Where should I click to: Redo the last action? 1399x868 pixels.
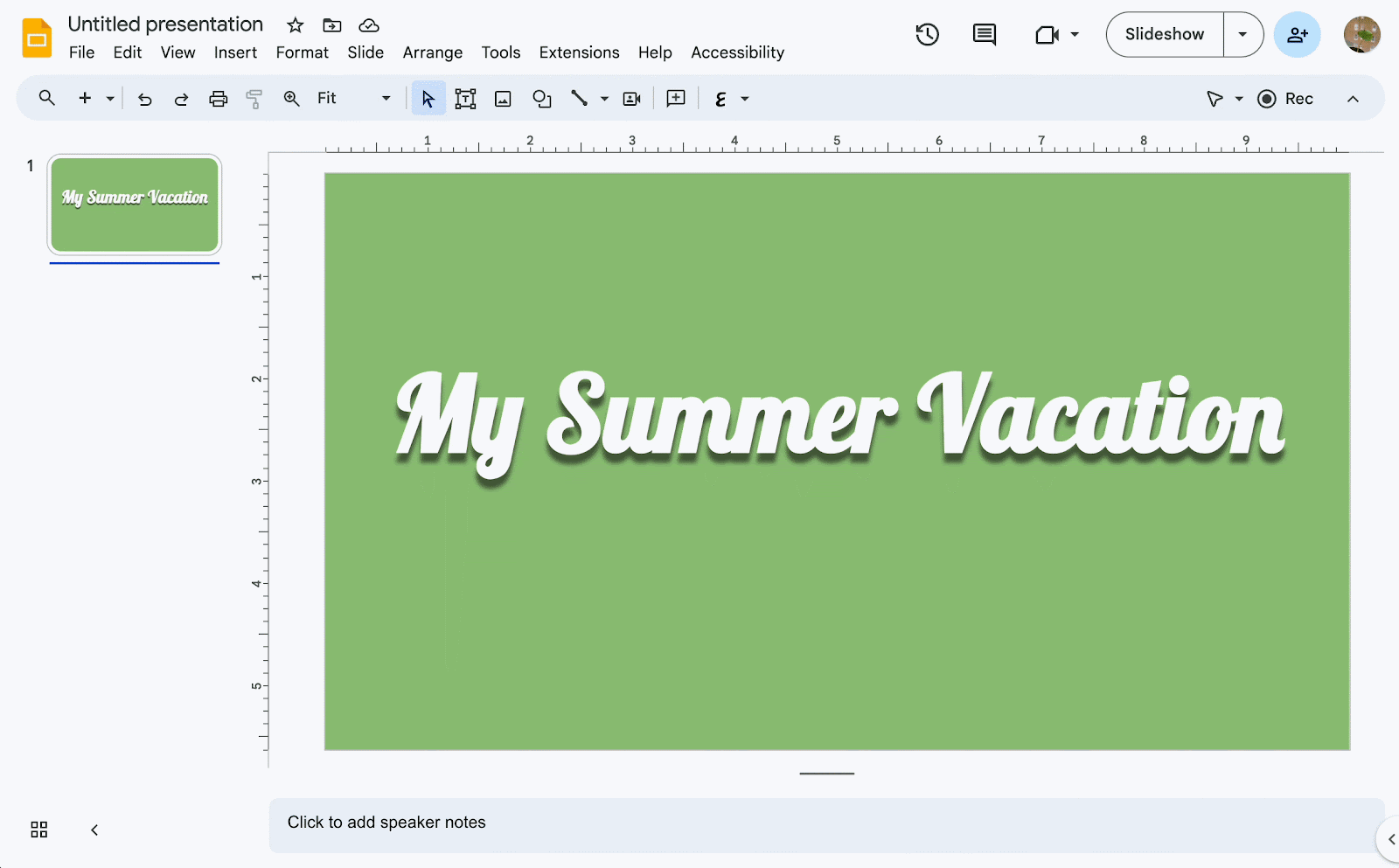click(x=181, y=99)
